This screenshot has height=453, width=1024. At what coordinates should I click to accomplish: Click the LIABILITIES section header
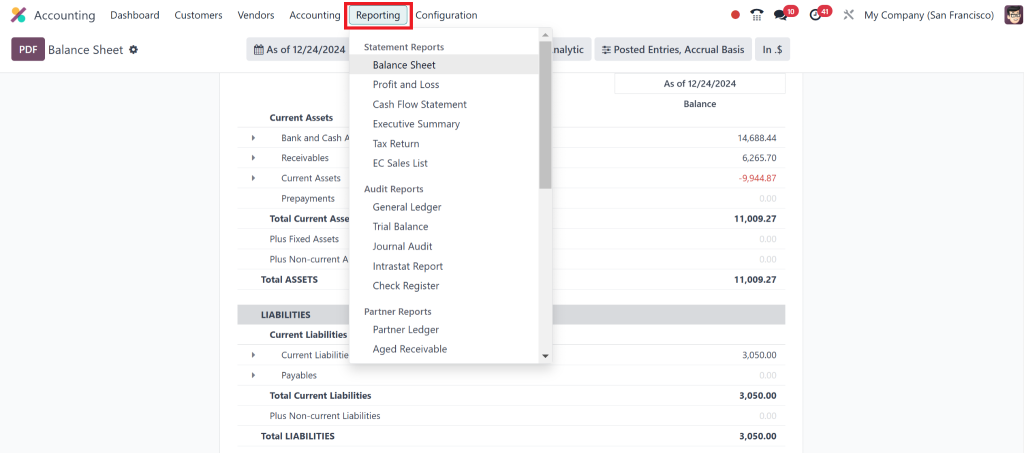point(511,315)
